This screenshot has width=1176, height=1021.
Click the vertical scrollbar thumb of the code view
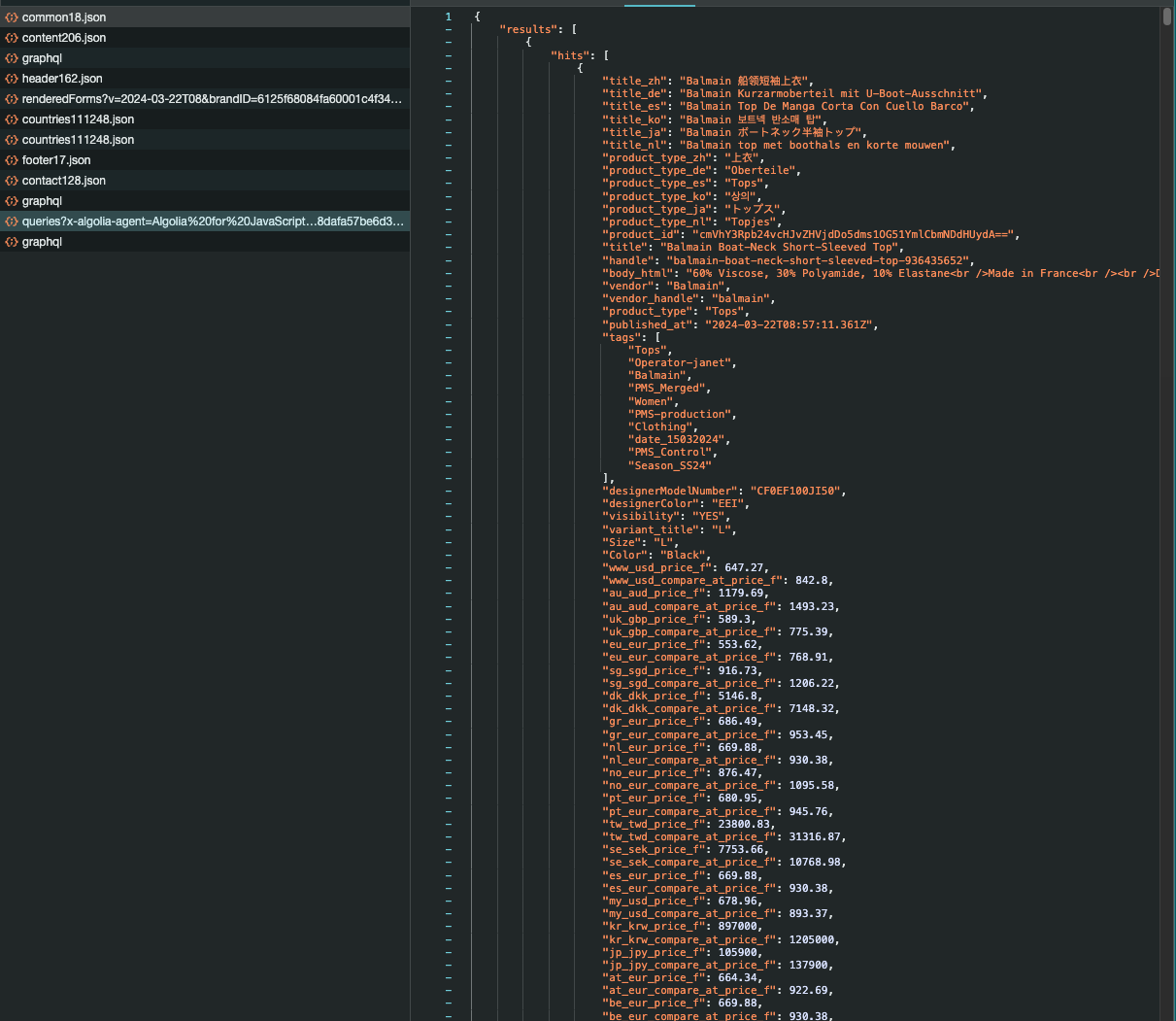point(1166,17)
